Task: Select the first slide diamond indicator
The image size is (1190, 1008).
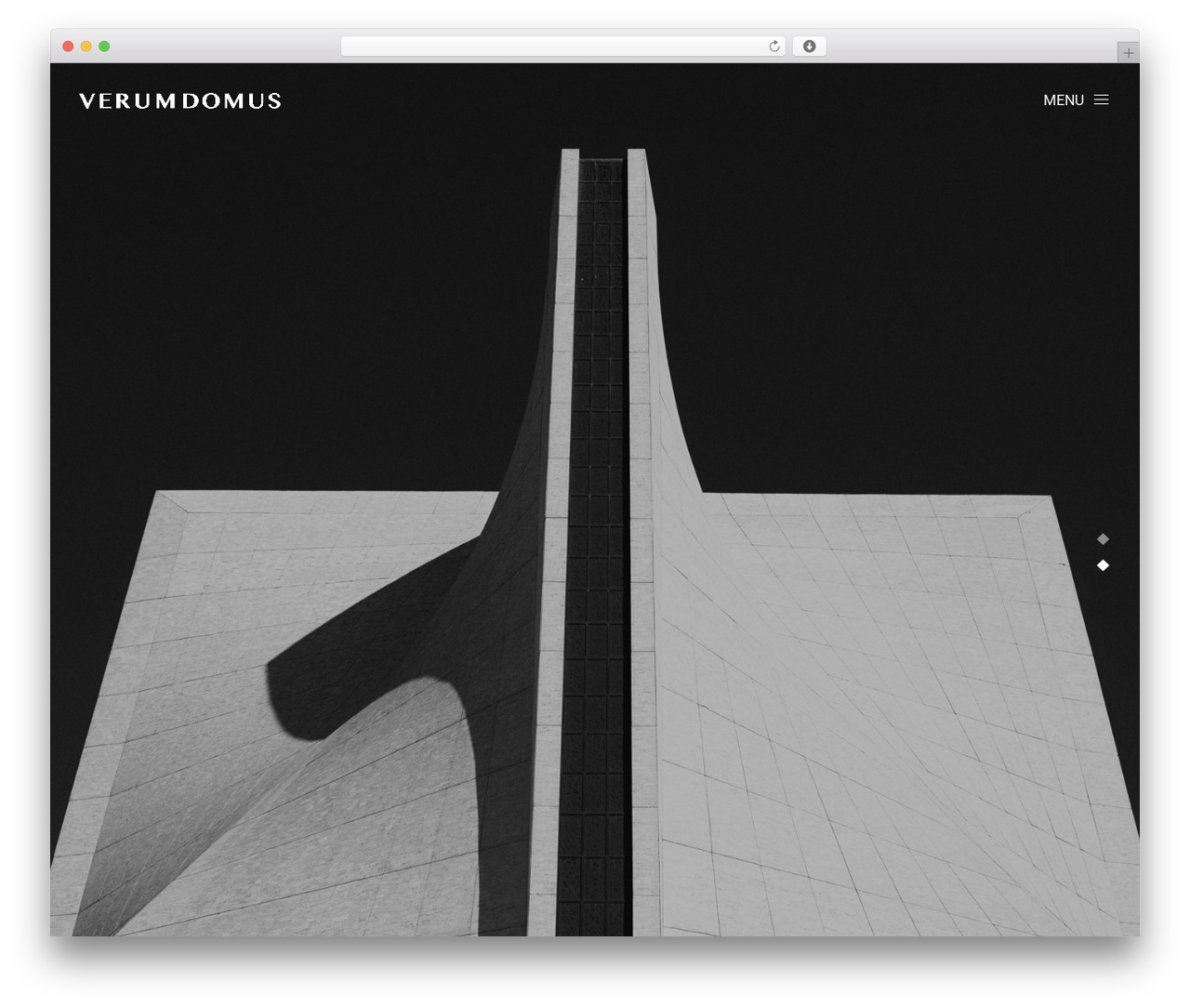Action: tap(1103, 539)
